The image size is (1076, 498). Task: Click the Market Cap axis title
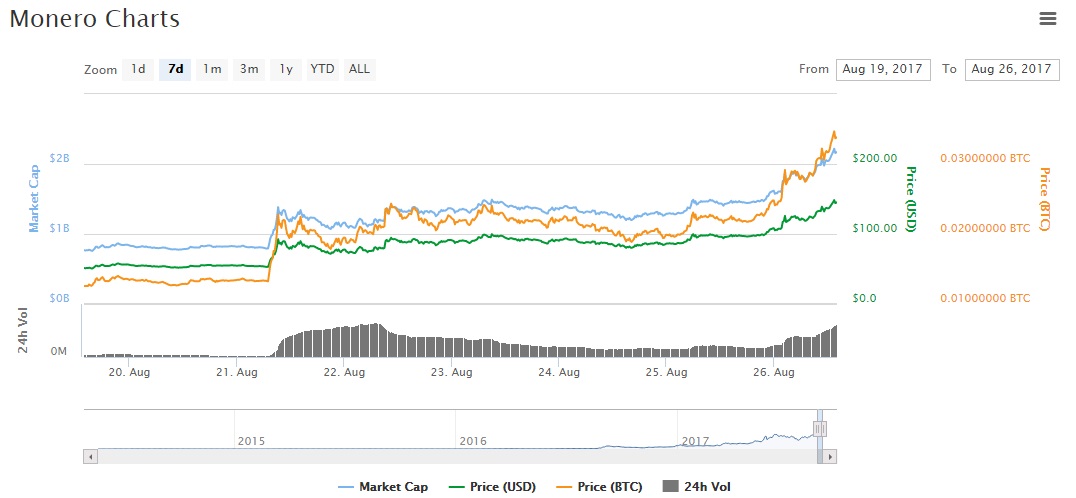tap(34, 198)
